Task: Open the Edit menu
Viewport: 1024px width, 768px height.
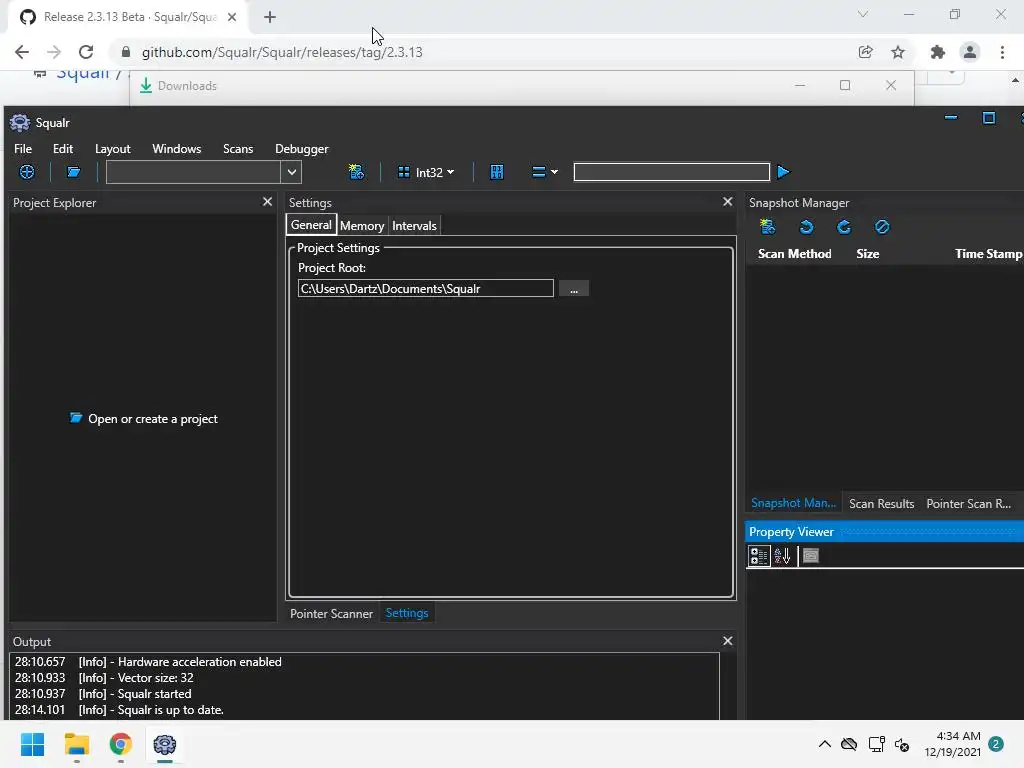Action: (63, 149)
